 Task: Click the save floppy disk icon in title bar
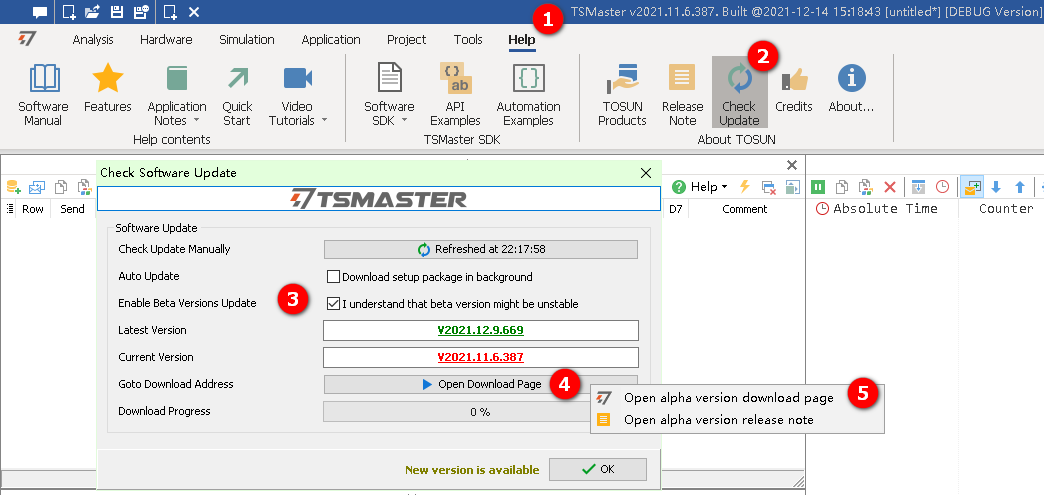pos(117,11)
